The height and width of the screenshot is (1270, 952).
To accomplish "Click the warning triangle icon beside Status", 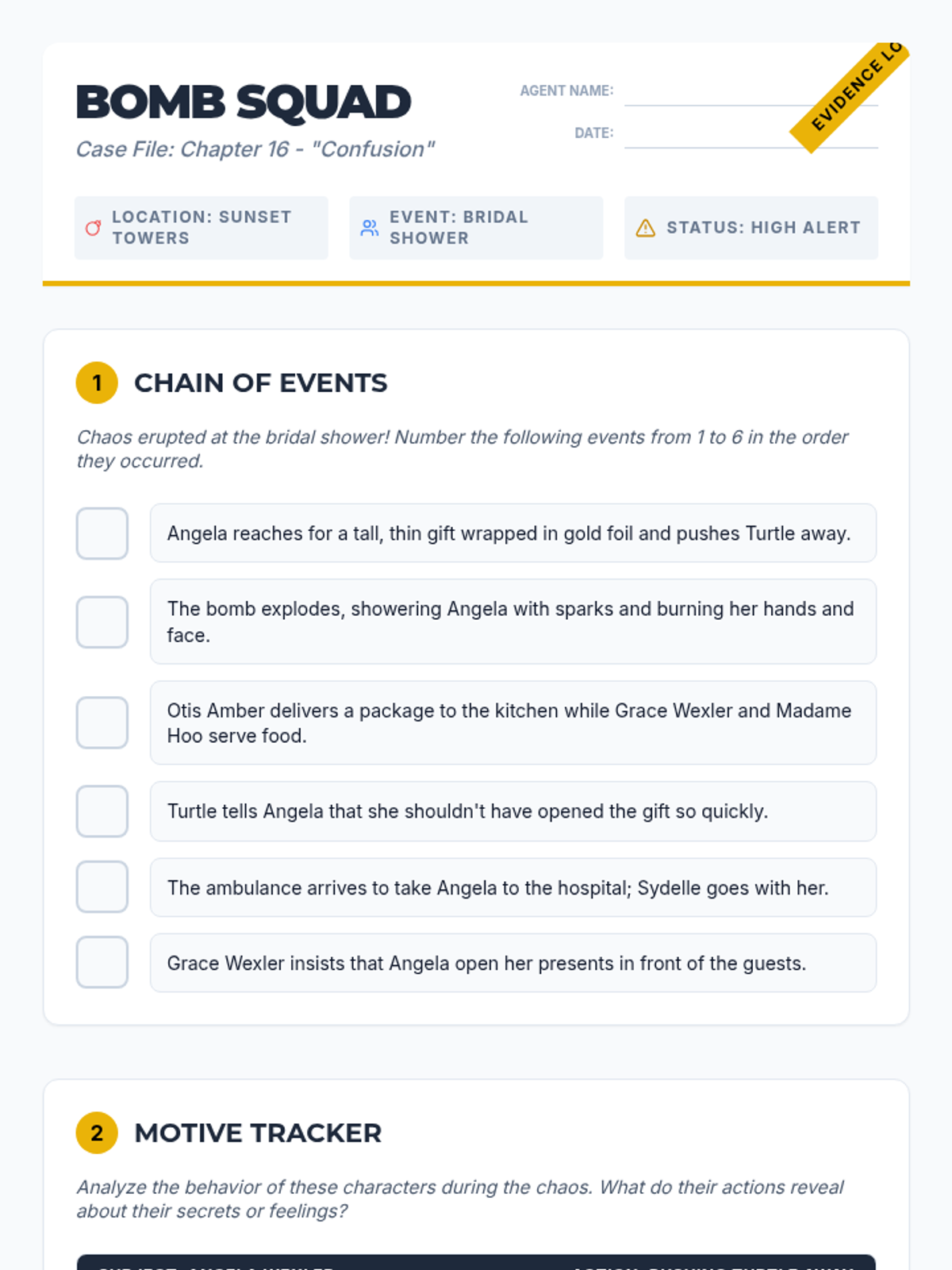I will pos(646,228).
